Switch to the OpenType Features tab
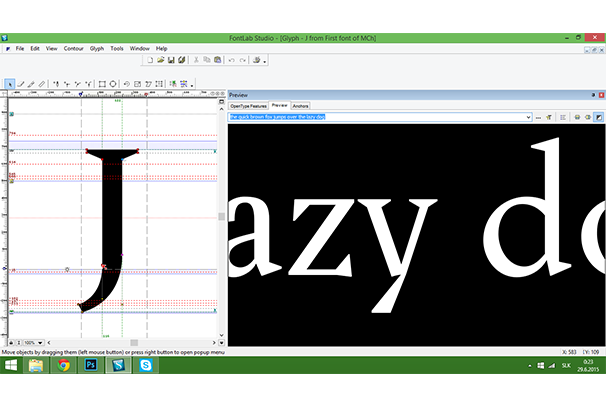 tap(248, 105)
